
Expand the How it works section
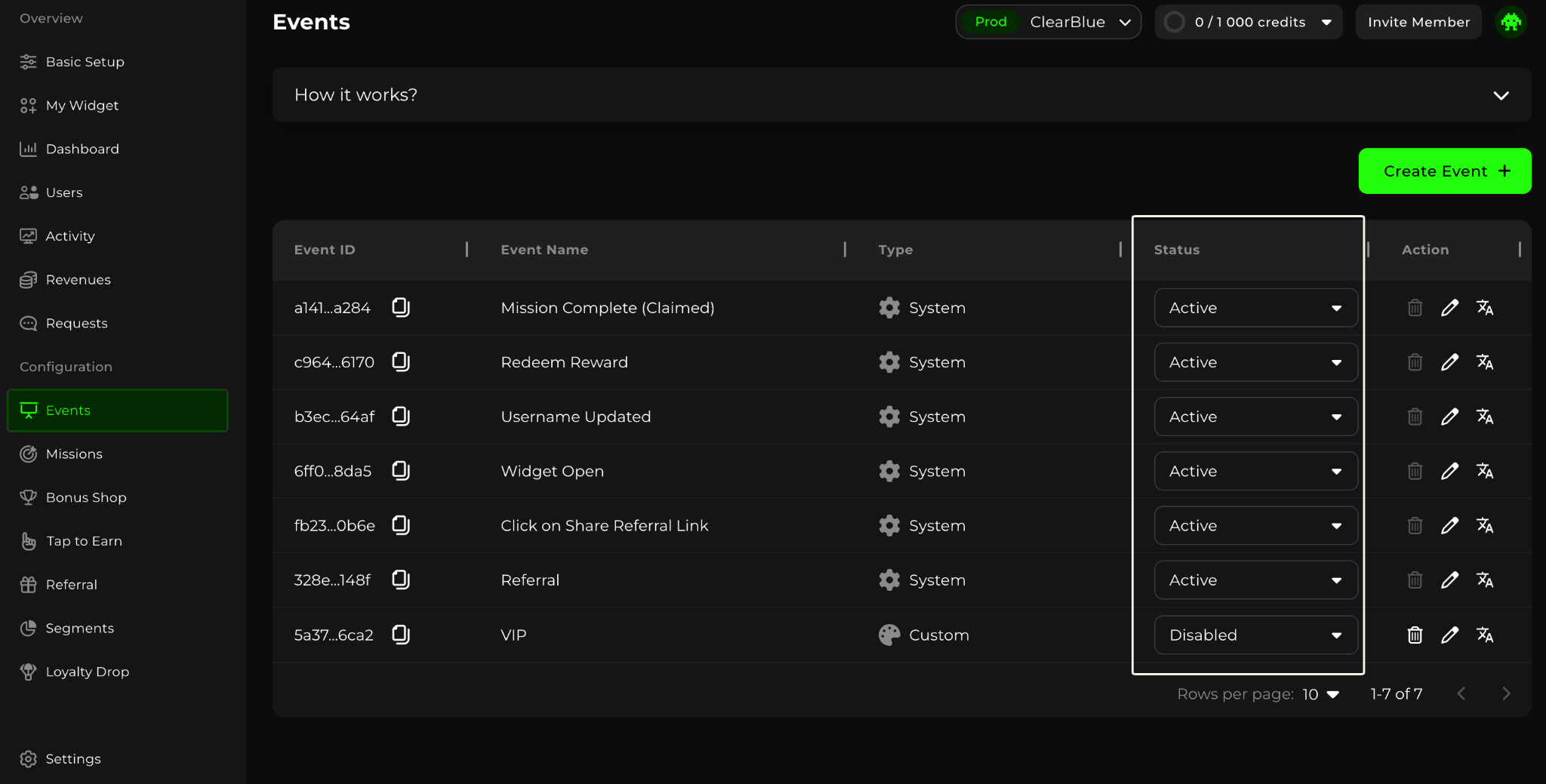[x=1501, y=95]
